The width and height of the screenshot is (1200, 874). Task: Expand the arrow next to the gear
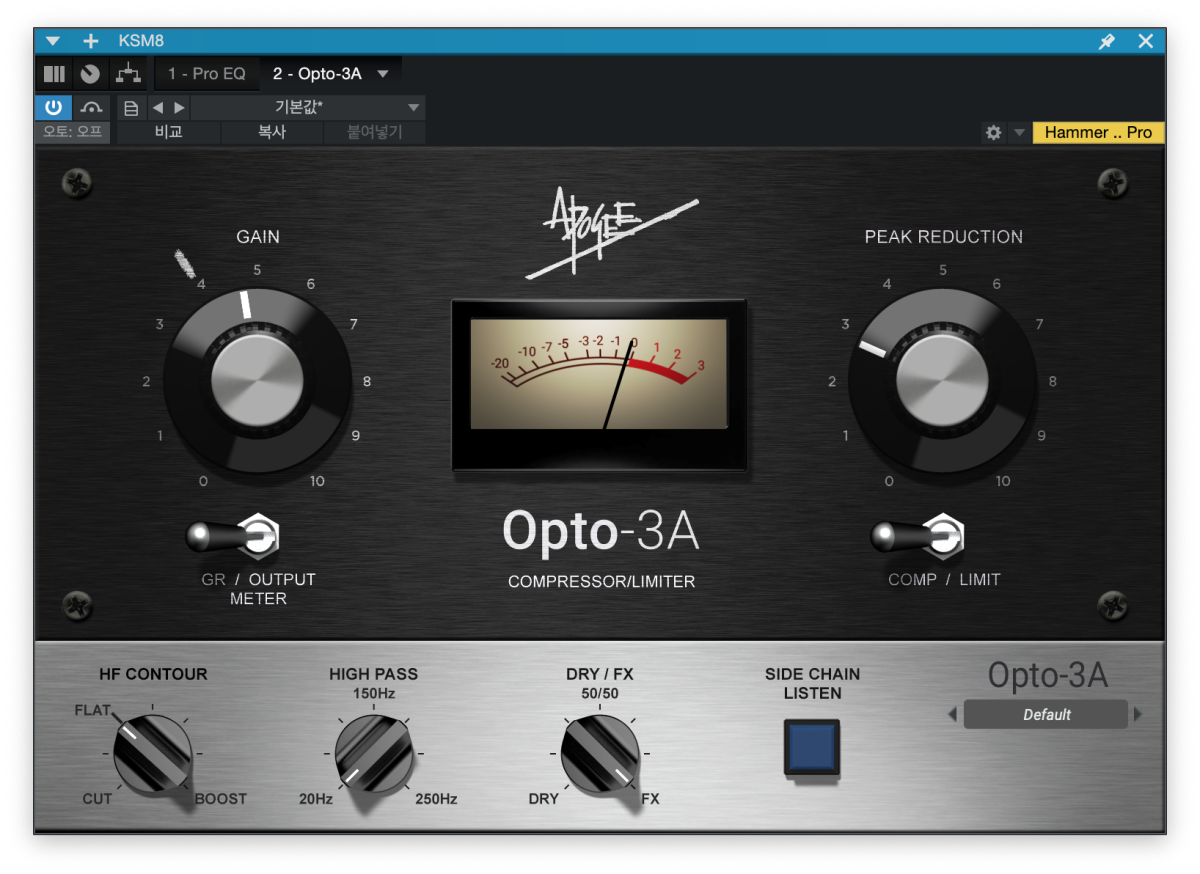coord(1018,132)
